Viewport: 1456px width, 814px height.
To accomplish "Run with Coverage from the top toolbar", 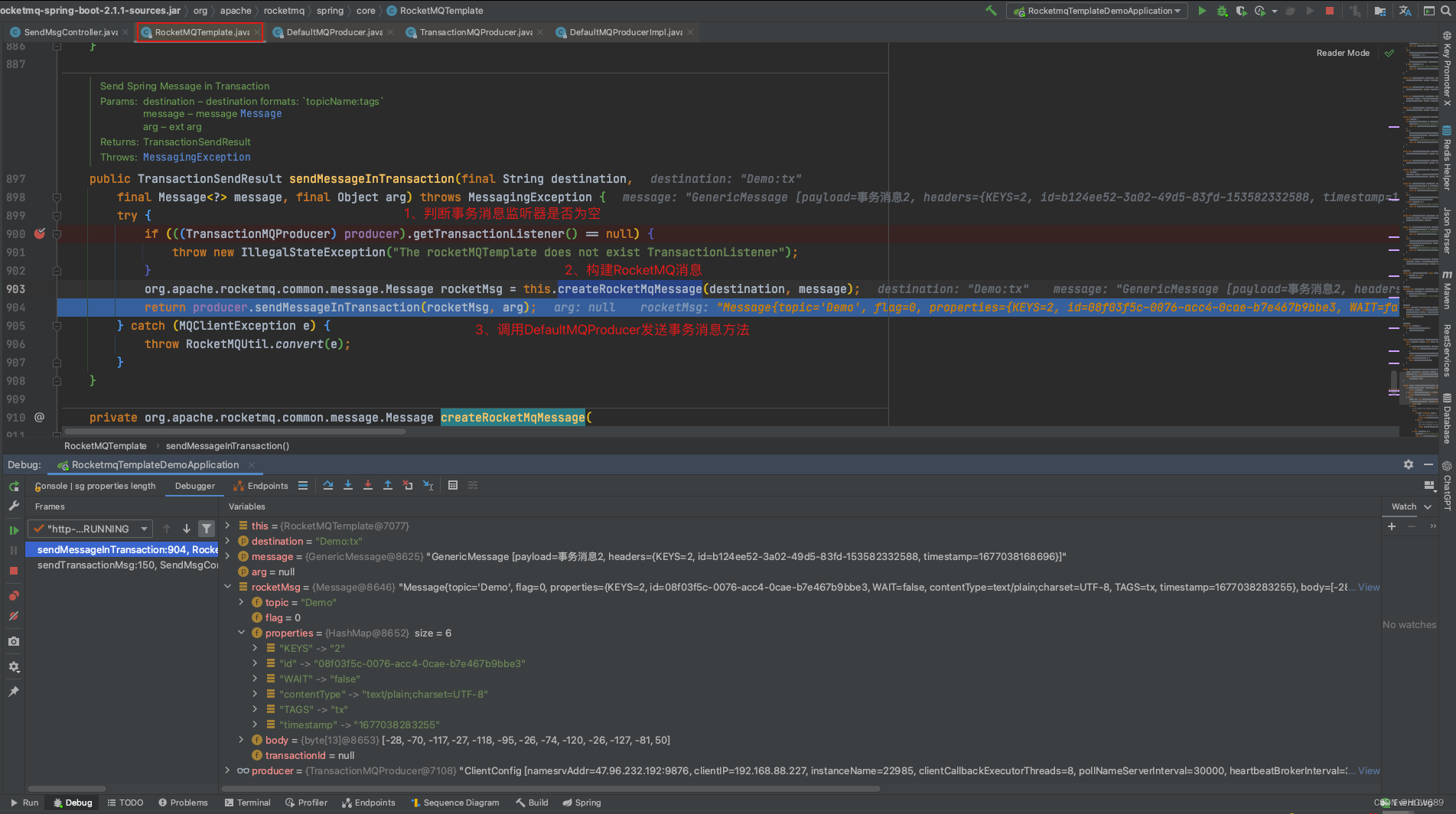I will pyautogui.click(x=1241, y=11).
